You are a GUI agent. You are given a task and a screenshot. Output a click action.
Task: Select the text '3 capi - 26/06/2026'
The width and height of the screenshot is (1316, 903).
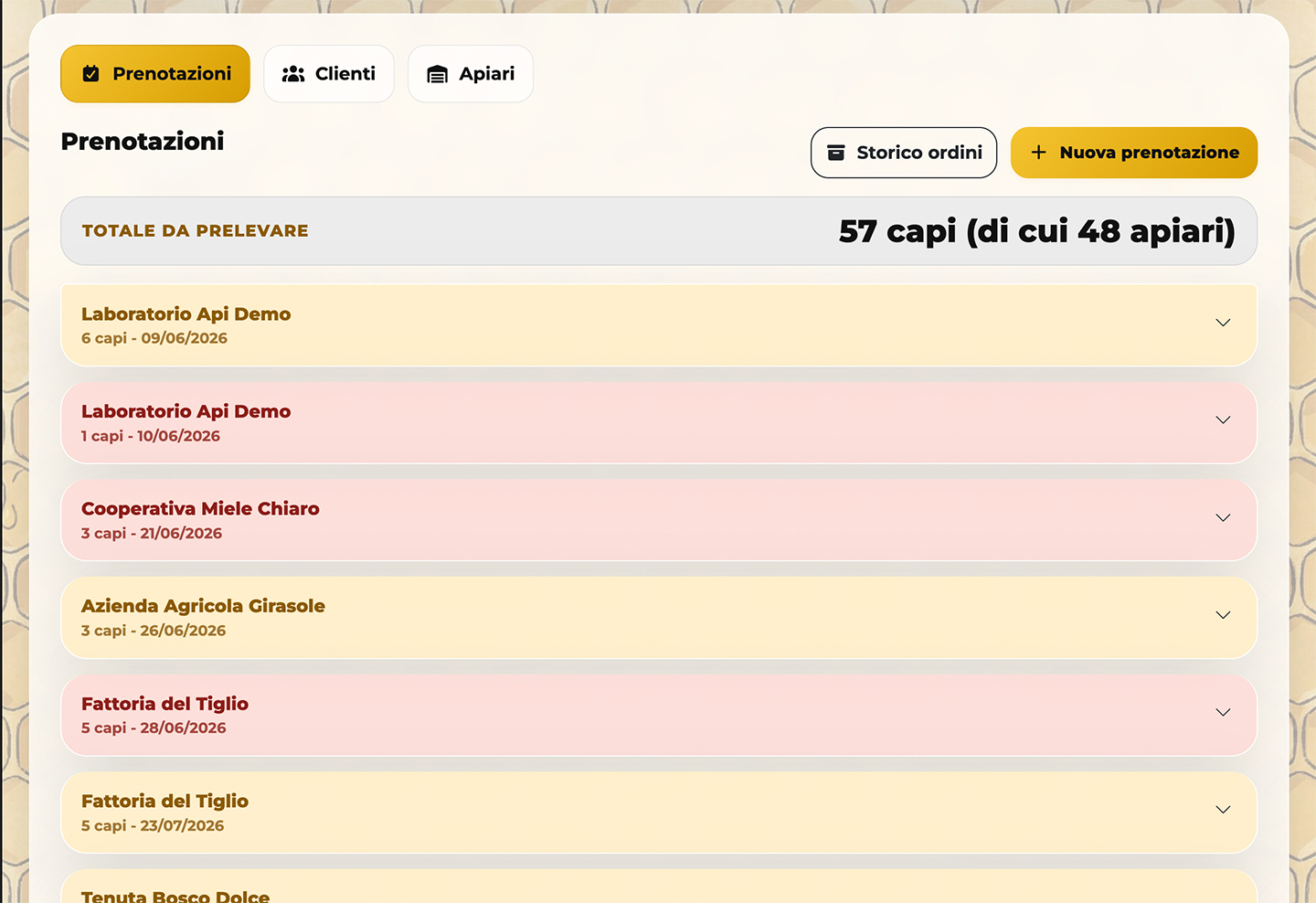point(154,631)
